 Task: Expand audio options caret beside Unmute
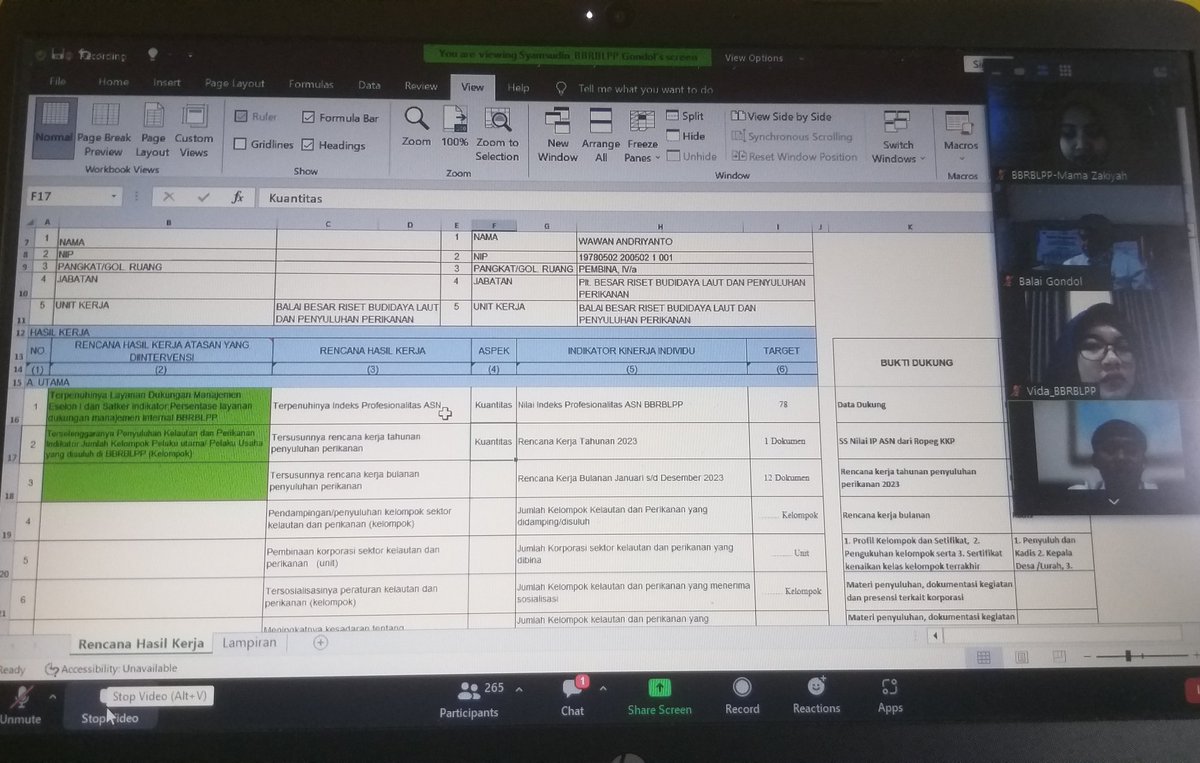click(52, 696)
